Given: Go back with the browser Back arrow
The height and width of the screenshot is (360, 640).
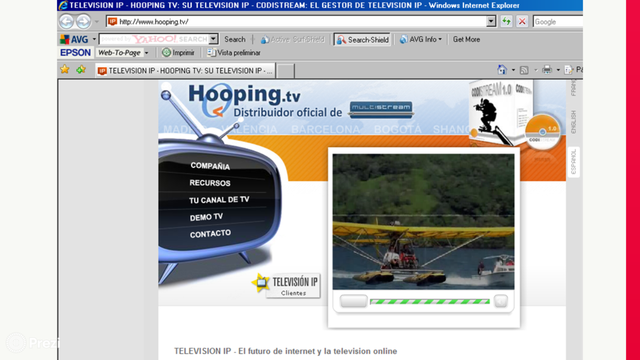Looking at the screenshot, I should pos(67,22).
